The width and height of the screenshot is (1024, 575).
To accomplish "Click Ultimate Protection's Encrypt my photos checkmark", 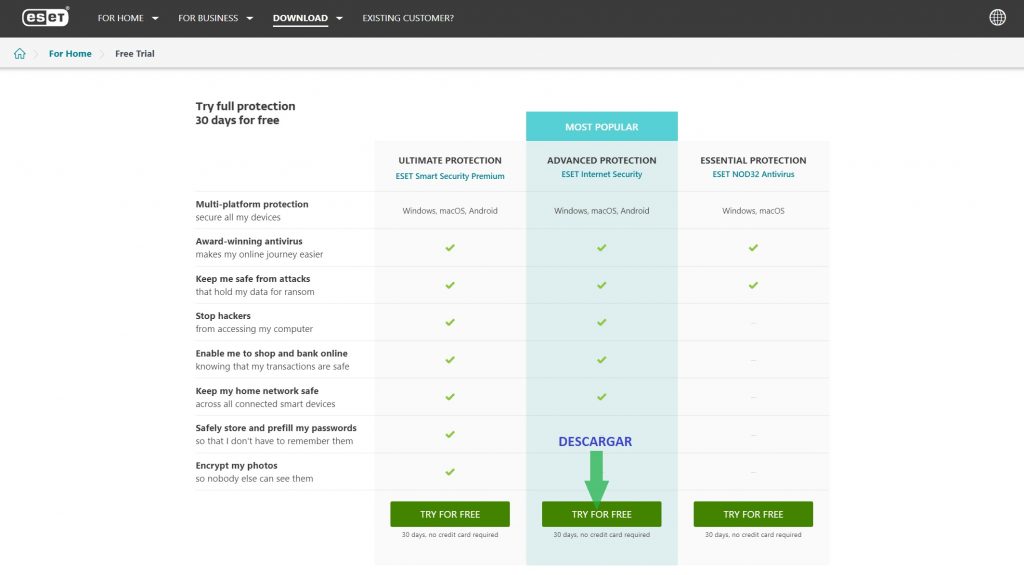I will tap(450, 472).
